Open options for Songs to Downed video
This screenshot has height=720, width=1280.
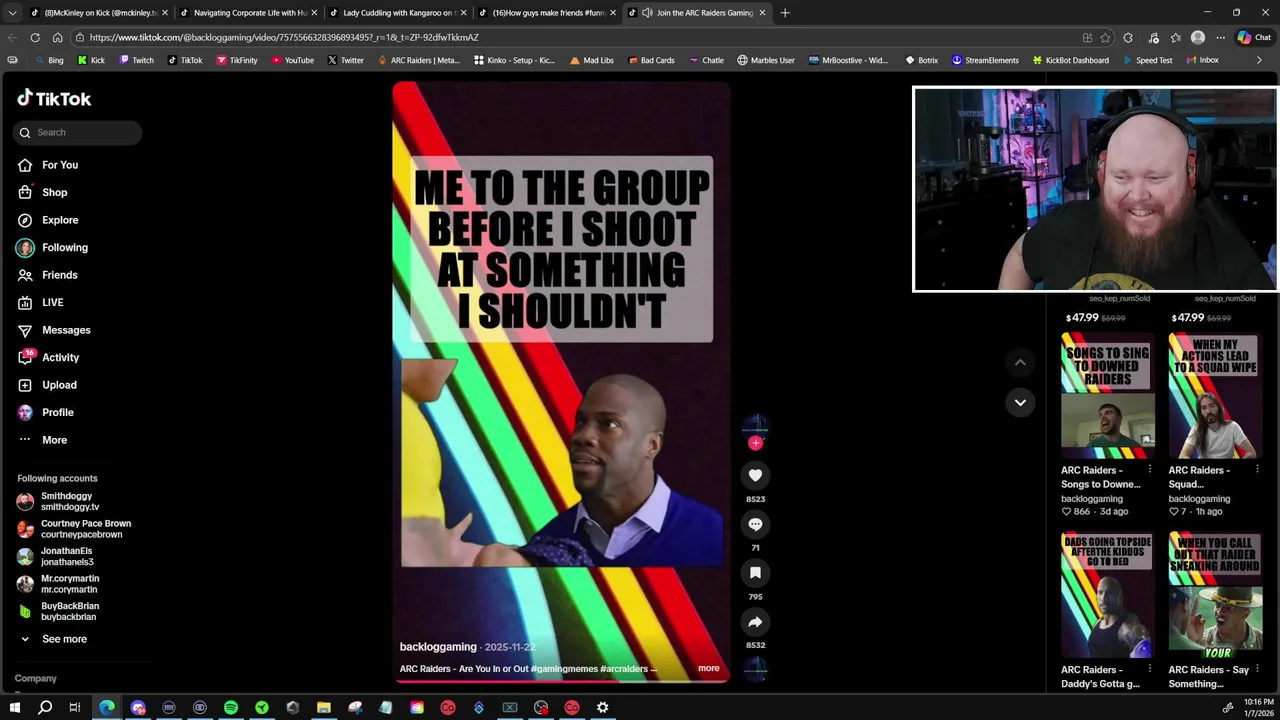click(x=1149, y=470)
